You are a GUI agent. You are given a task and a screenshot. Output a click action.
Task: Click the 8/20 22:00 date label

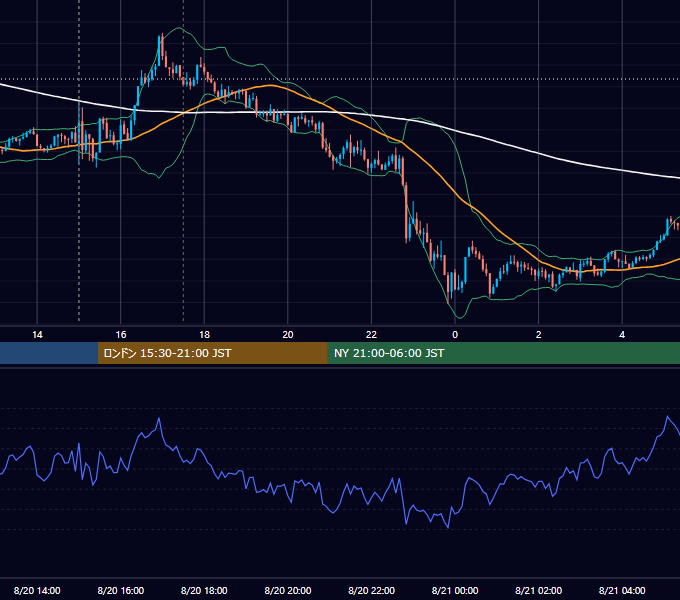pyautogui.click(x=372, y=590)
